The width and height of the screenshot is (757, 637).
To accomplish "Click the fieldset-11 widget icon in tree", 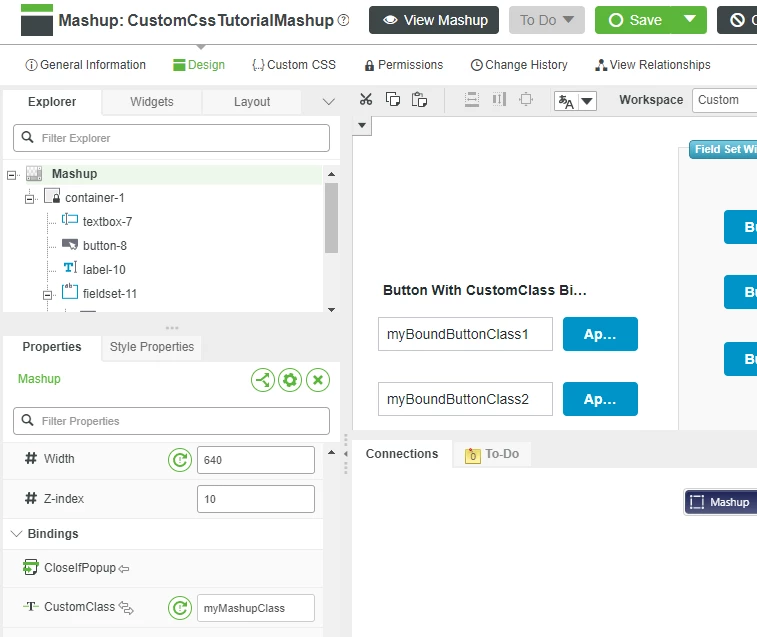I will click(70, 292).
